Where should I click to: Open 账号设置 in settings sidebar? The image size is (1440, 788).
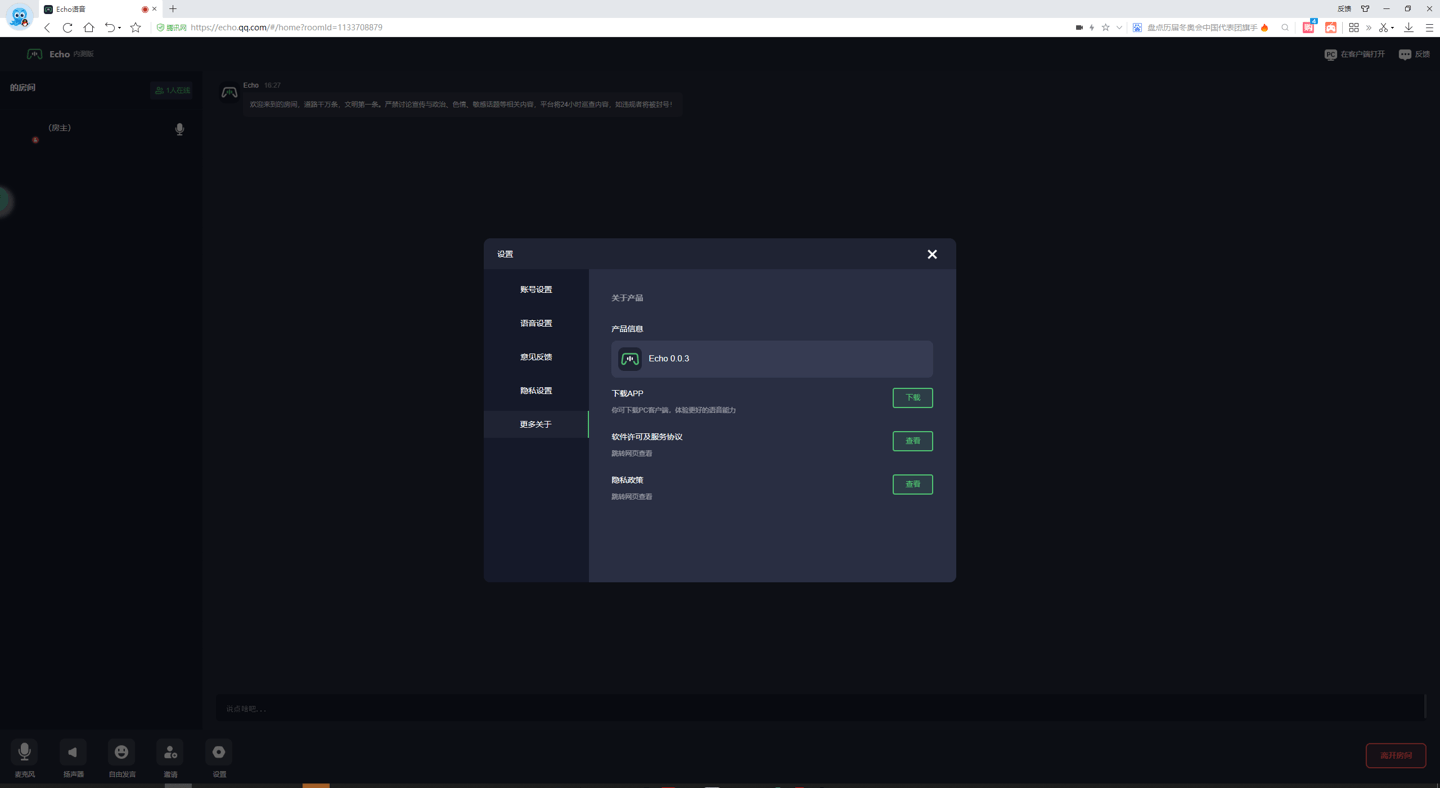click(536, 290)
